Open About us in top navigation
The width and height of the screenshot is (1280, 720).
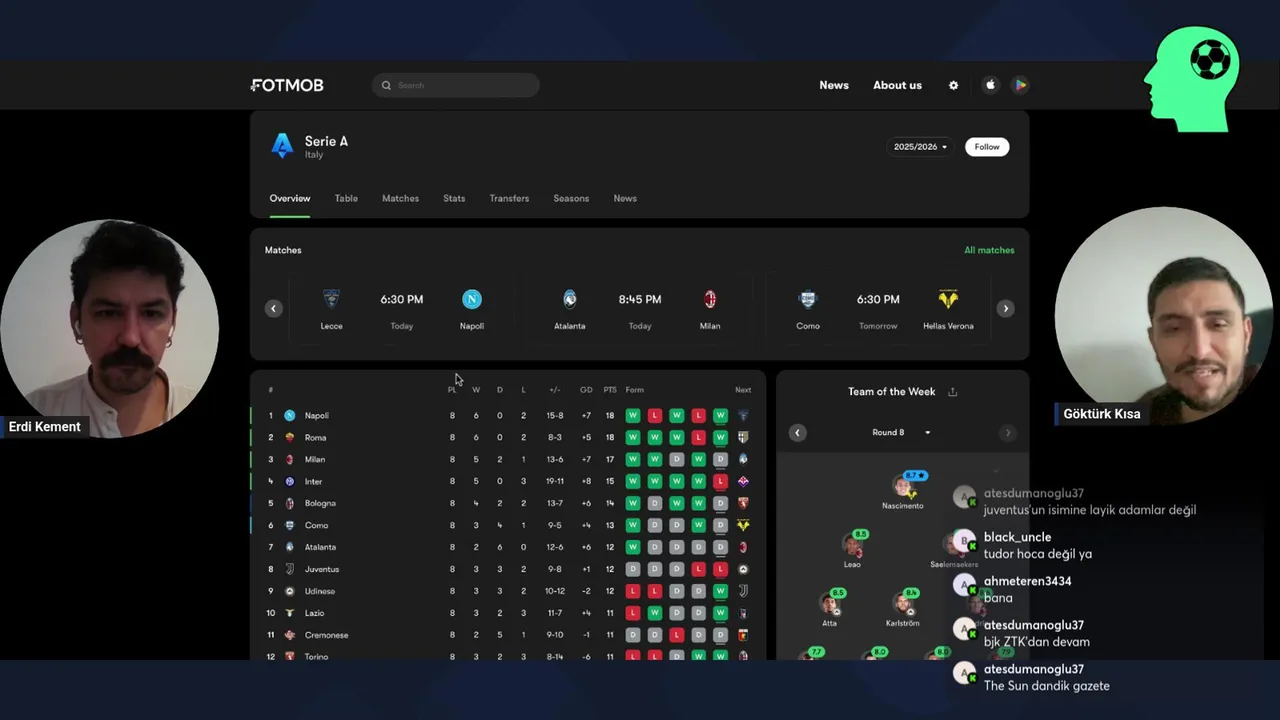tap(897, 85)
